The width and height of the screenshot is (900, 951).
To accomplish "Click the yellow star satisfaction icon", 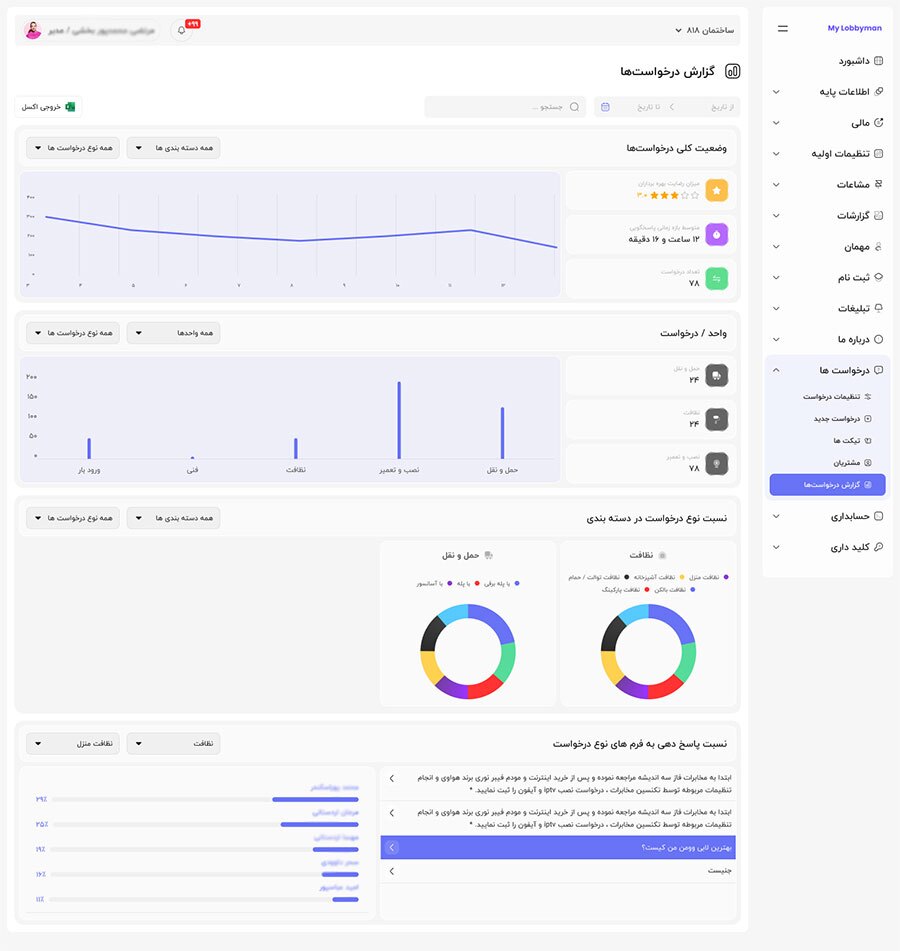I will point(716,190).
